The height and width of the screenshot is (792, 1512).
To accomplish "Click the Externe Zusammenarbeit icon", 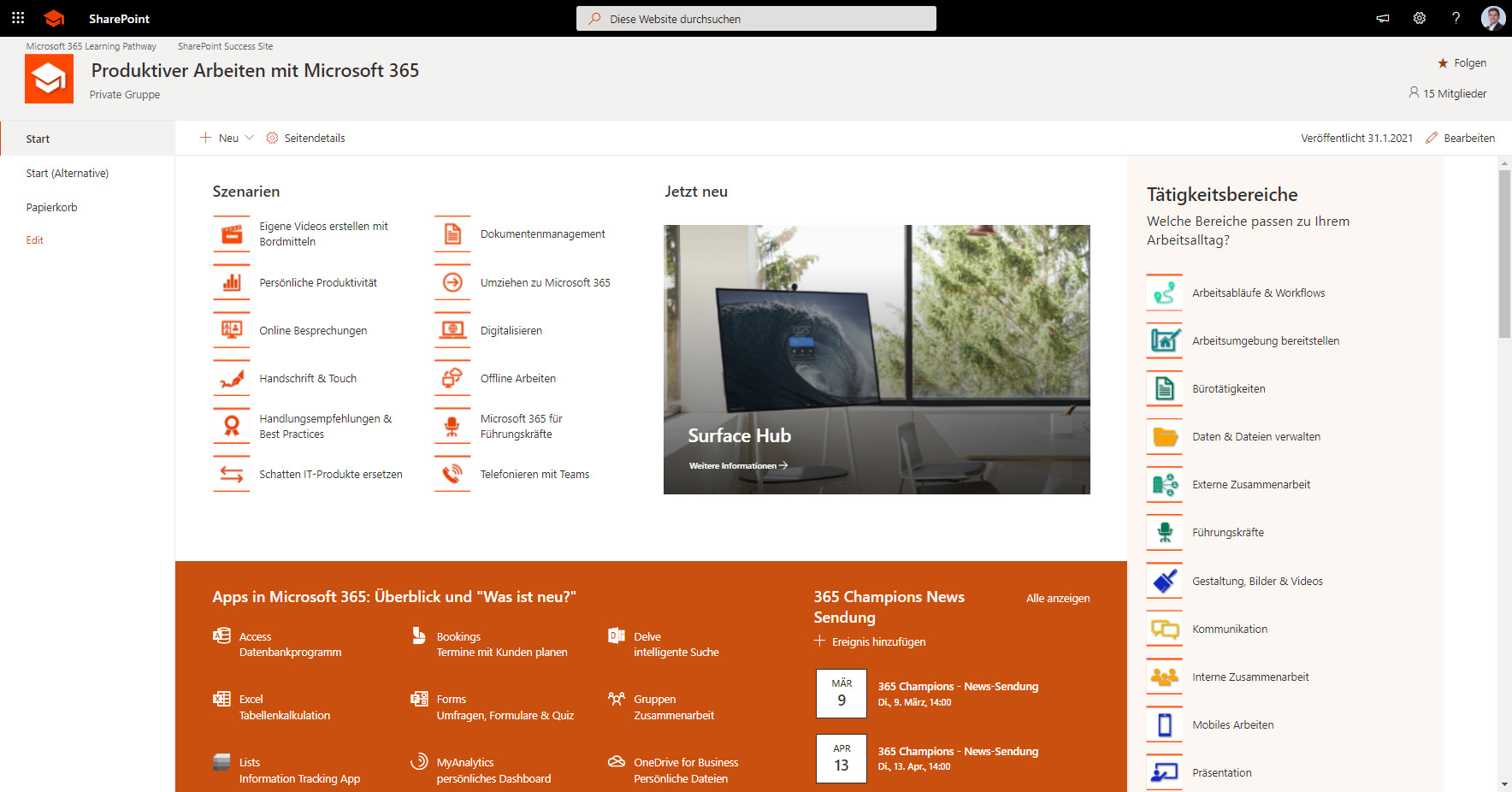I will pyautogui.click(x=1165, y=485).
